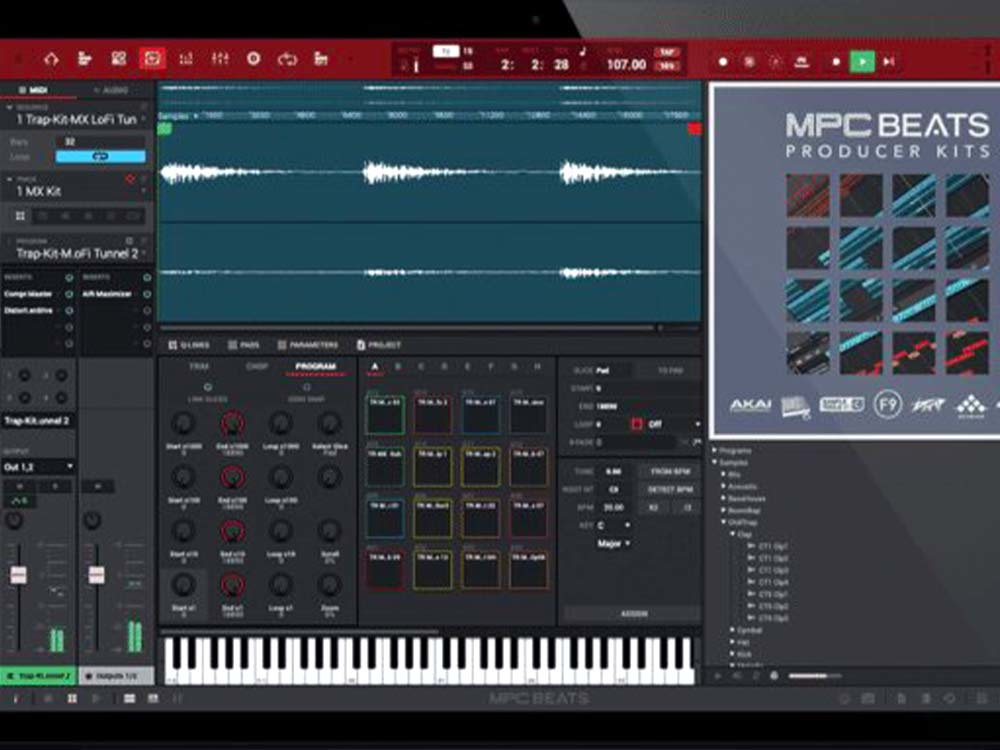The height and width of the screenshot is (750, 1000).
Task: Open the looper icon in toolbar
Action: (287, 59)
